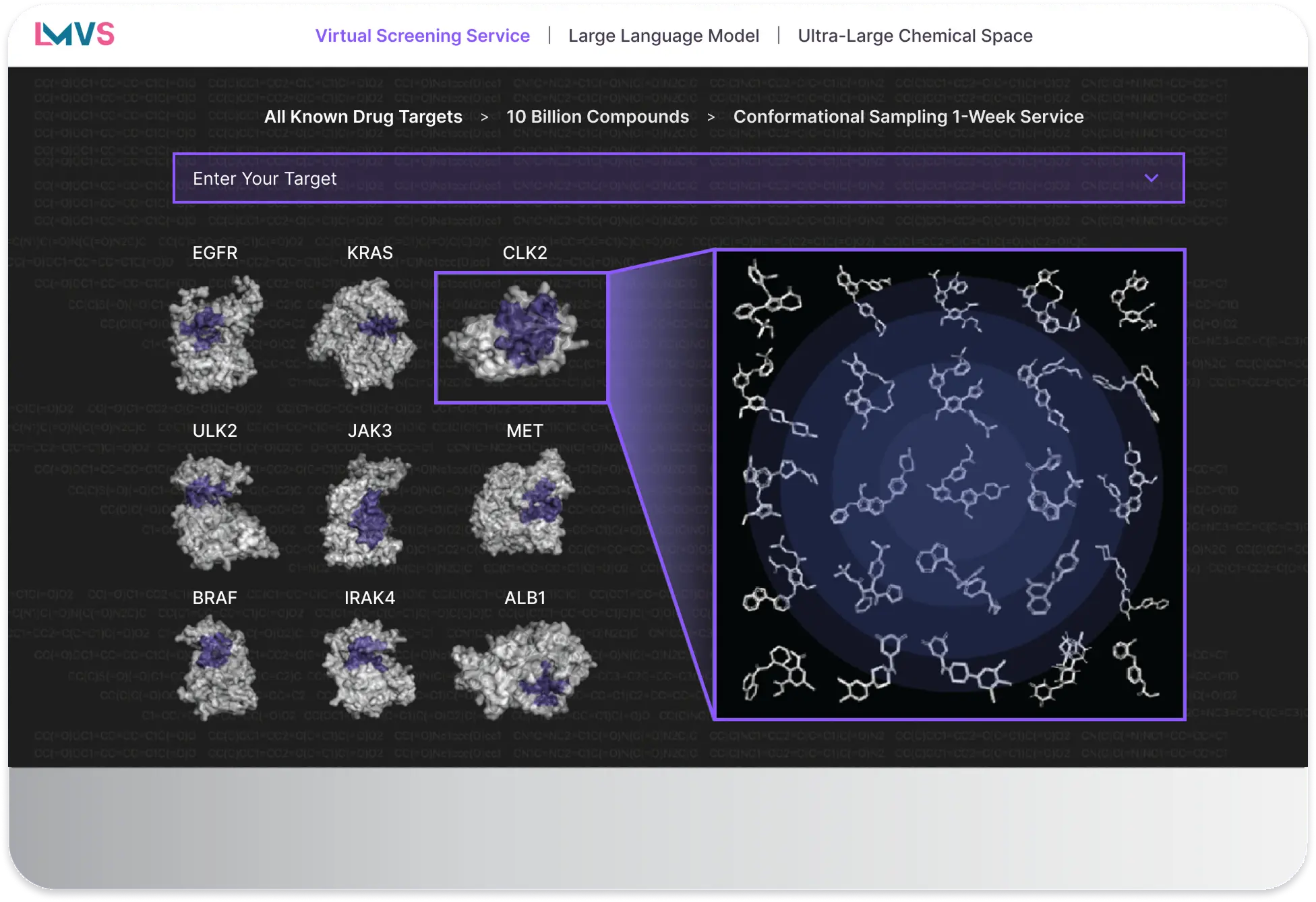Click Conformational Sampling 1-Week Service step
1316x902 pixels.
(908, 117)
